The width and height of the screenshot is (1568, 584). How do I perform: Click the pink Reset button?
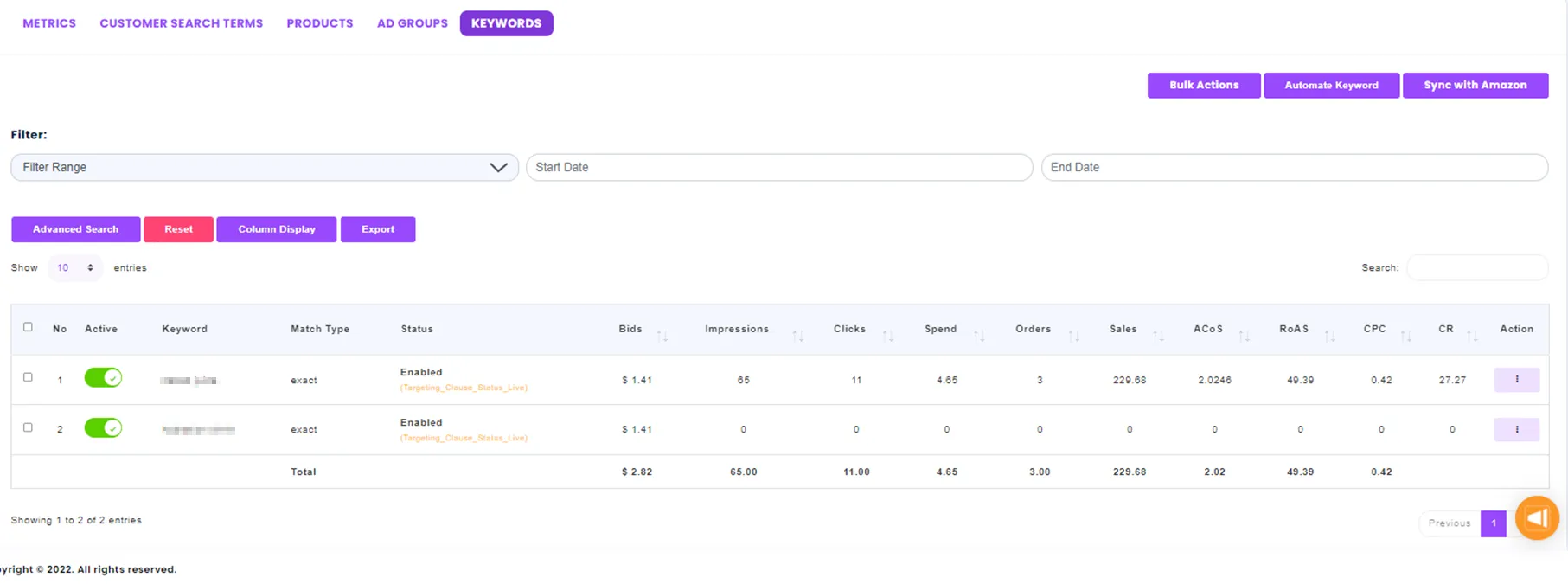coord(178,229)
